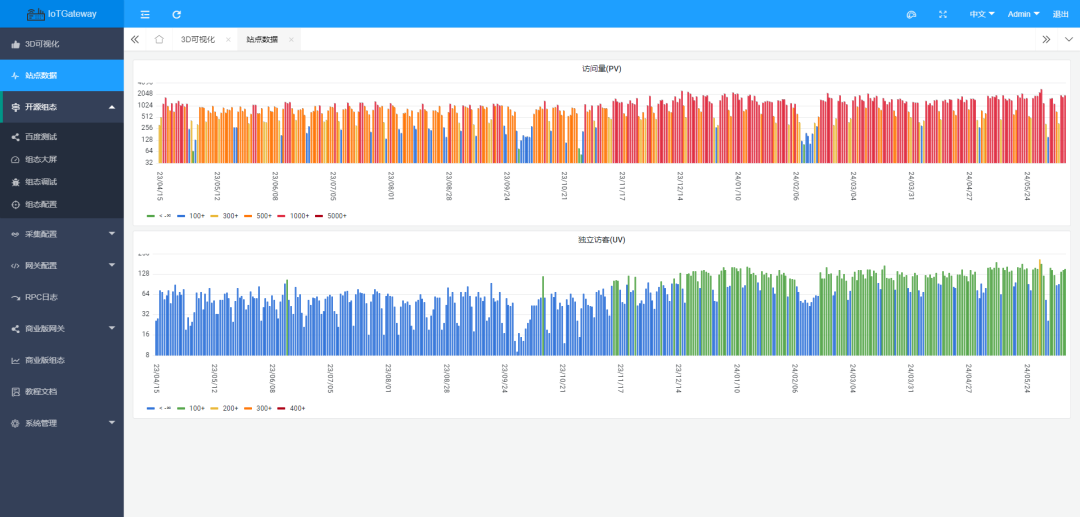Go to the home tab icon

pos(159,39)
